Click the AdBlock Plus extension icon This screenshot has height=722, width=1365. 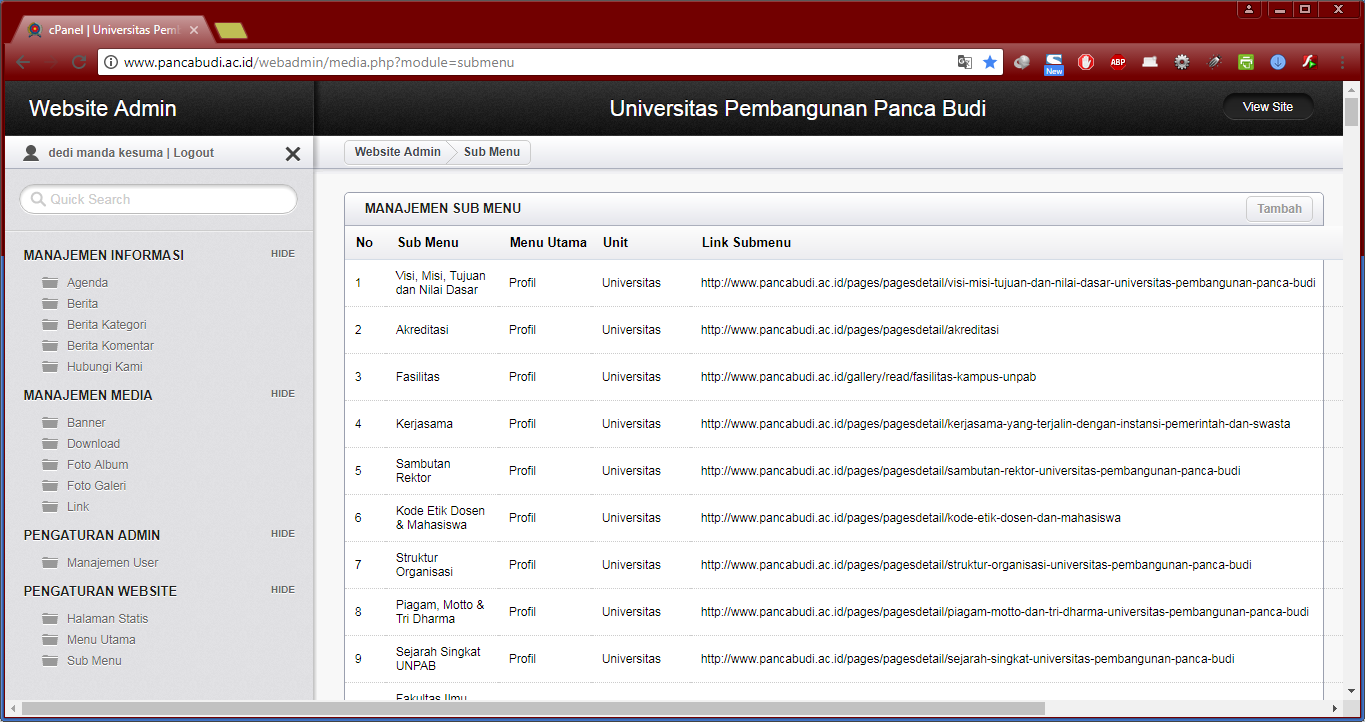pyautogui.click(x=1118, y=62)
